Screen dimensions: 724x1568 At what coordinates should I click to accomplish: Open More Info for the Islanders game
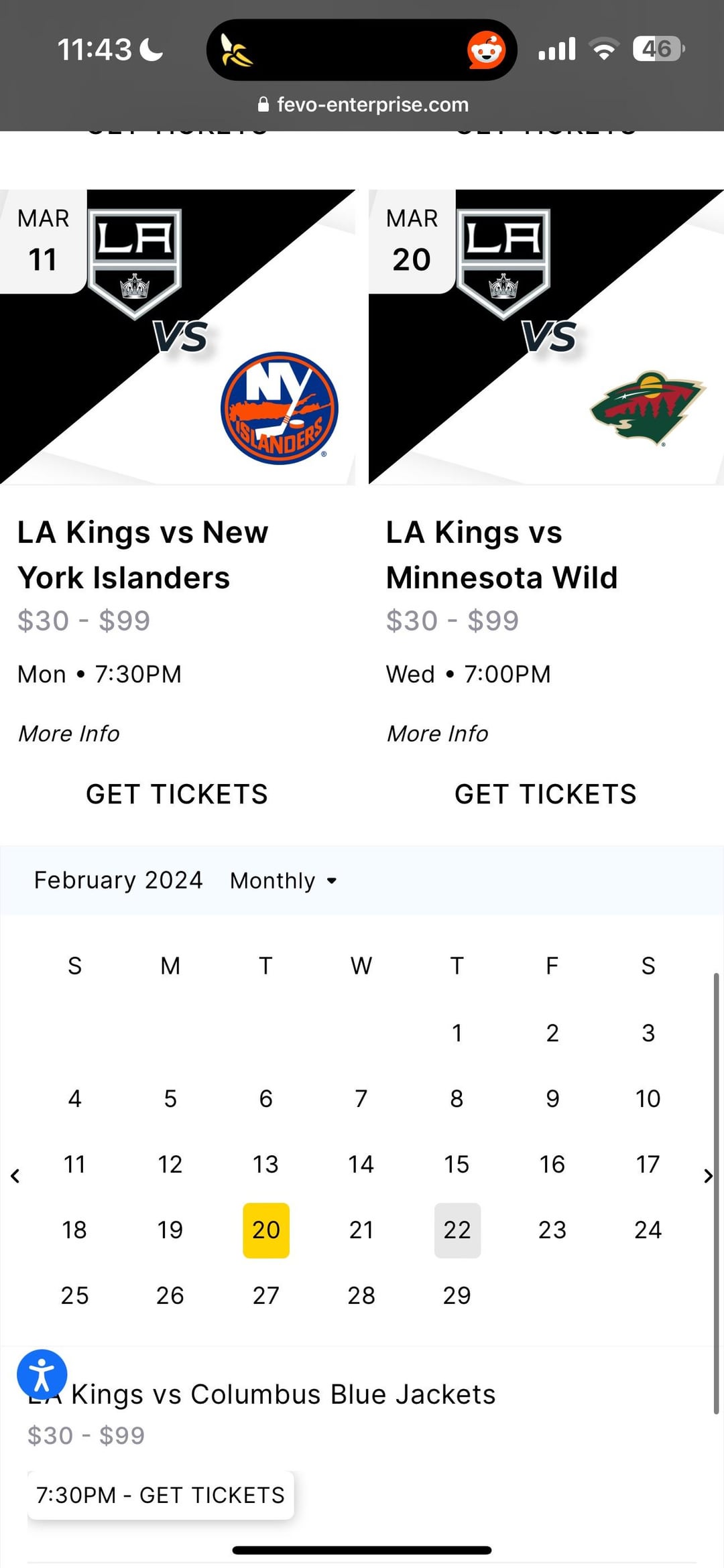(69, 734)
